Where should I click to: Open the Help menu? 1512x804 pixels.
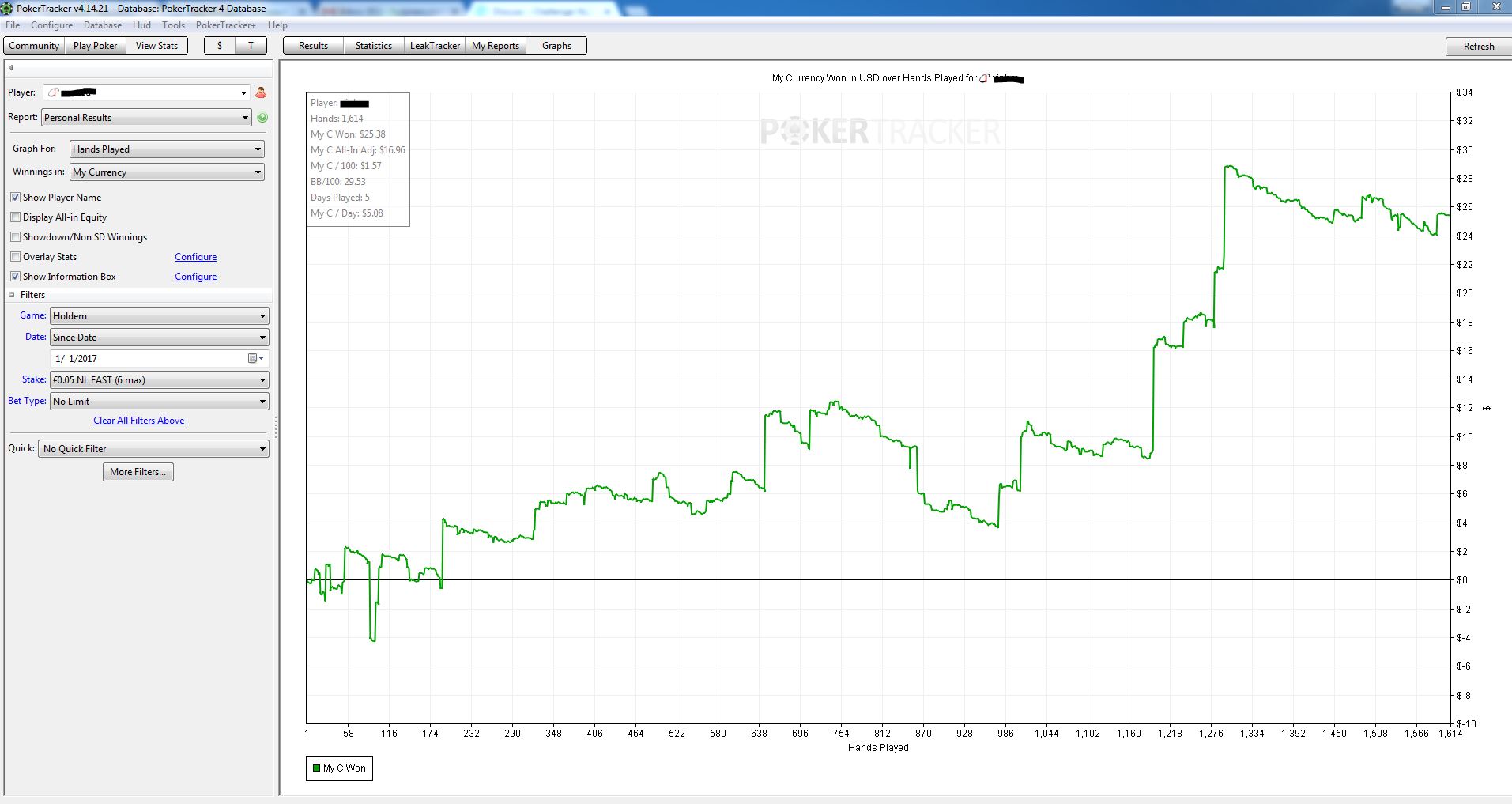click(277, 25)
